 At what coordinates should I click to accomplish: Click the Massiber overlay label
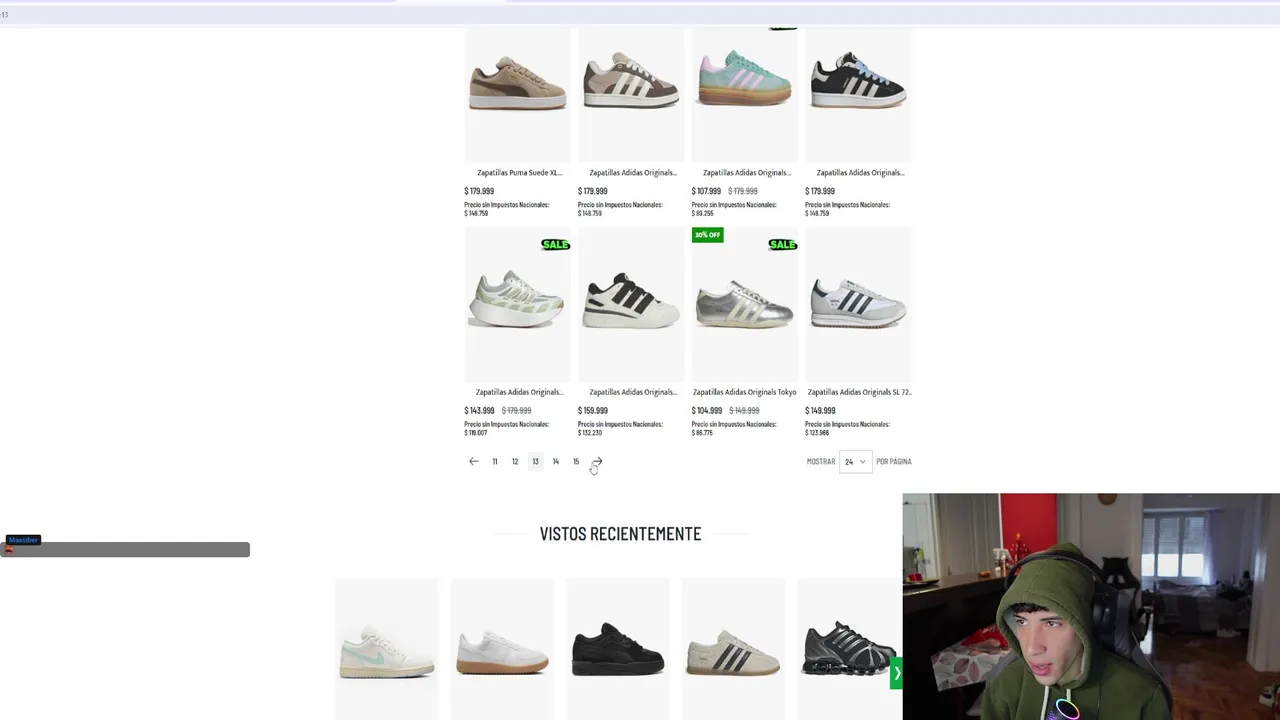pos(23,540)
